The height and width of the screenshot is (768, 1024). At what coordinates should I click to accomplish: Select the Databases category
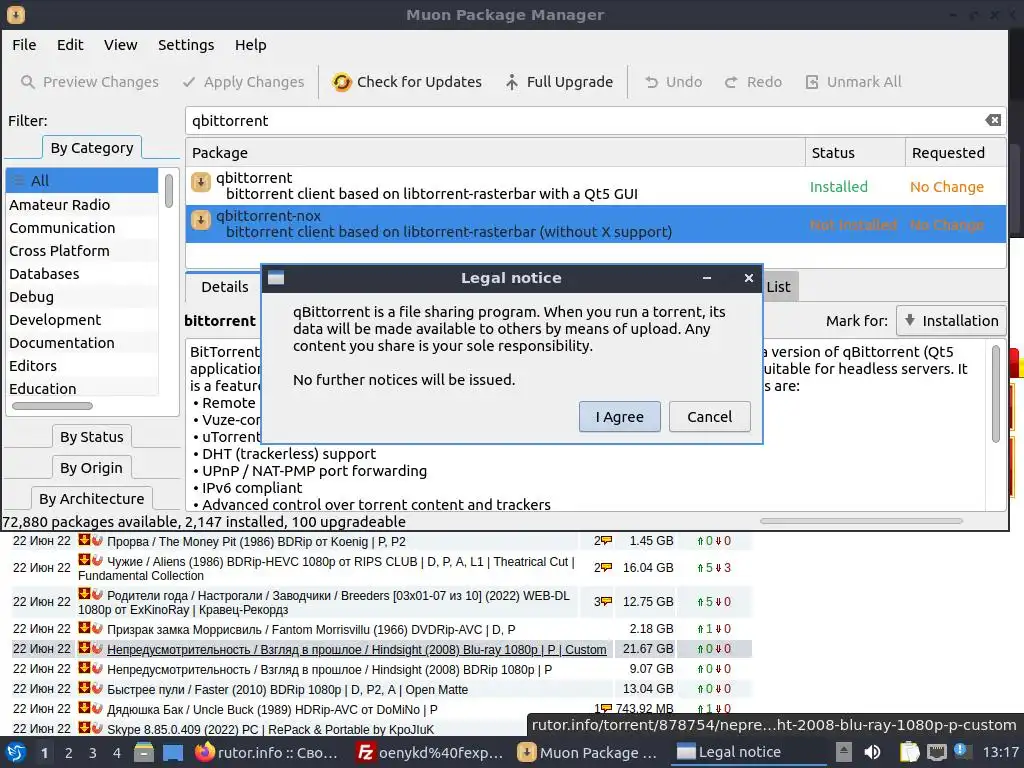82,274
